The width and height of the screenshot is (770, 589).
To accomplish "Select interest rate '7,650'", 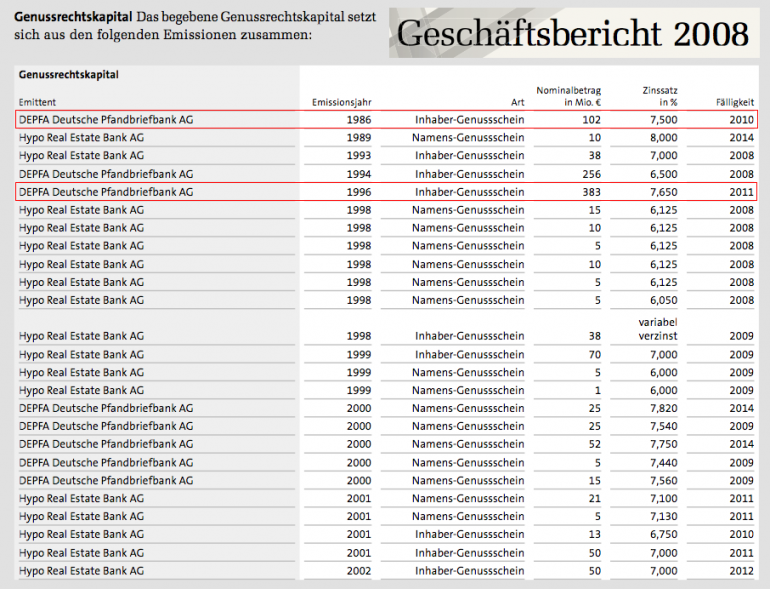I will (x=664, y=192).
